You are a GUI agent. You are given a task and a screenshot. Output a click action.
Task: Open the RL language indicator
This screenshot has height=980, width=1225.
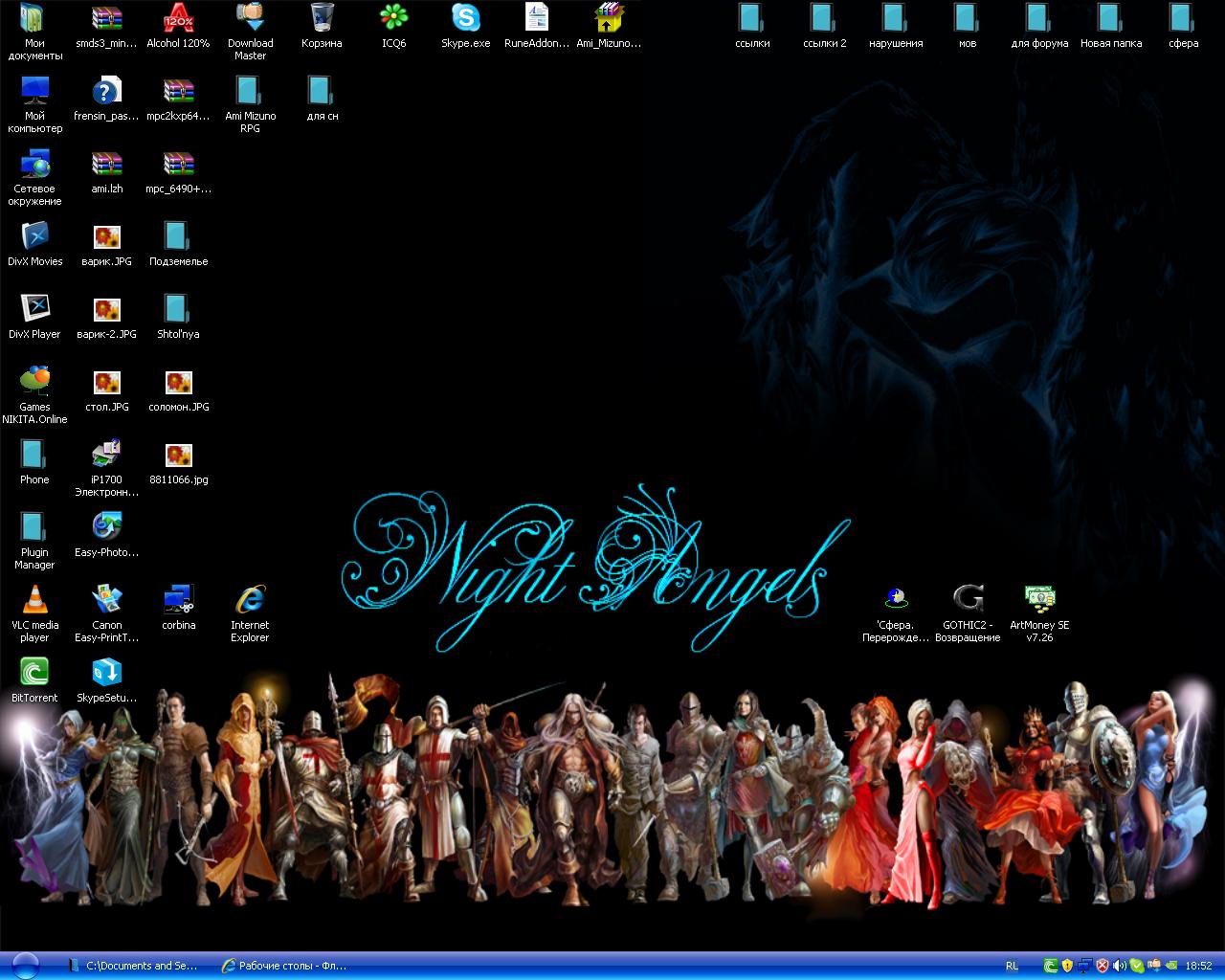(x=1012, y=967)
